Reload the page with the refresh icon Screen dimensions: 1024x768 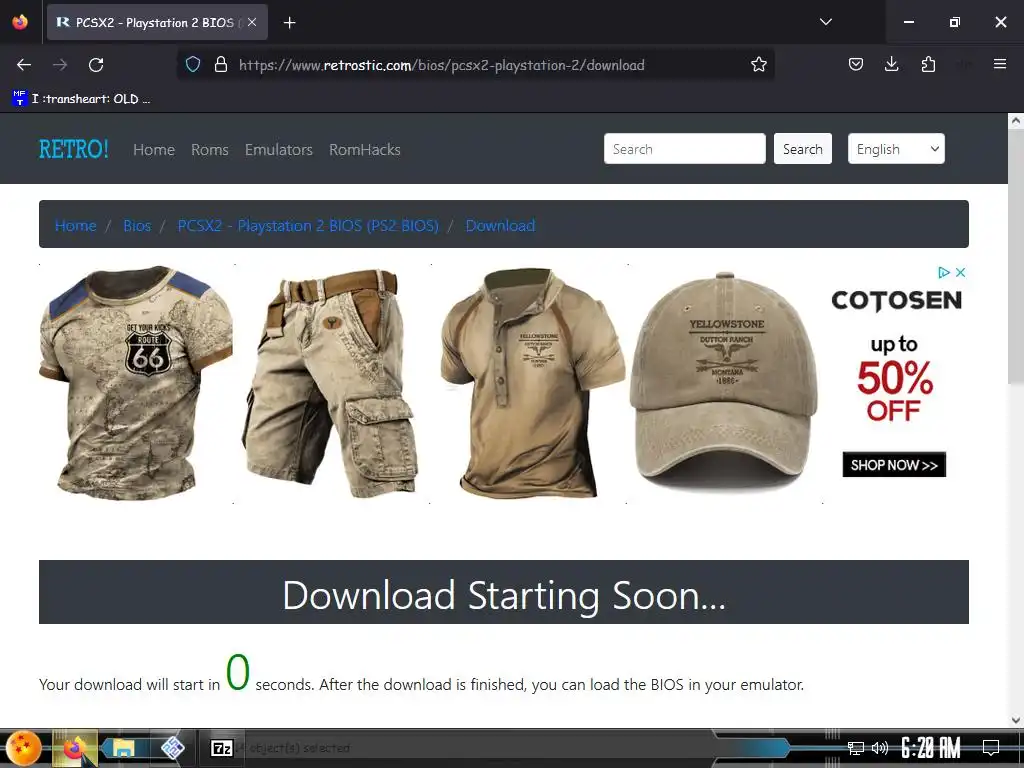click(96, 65)
